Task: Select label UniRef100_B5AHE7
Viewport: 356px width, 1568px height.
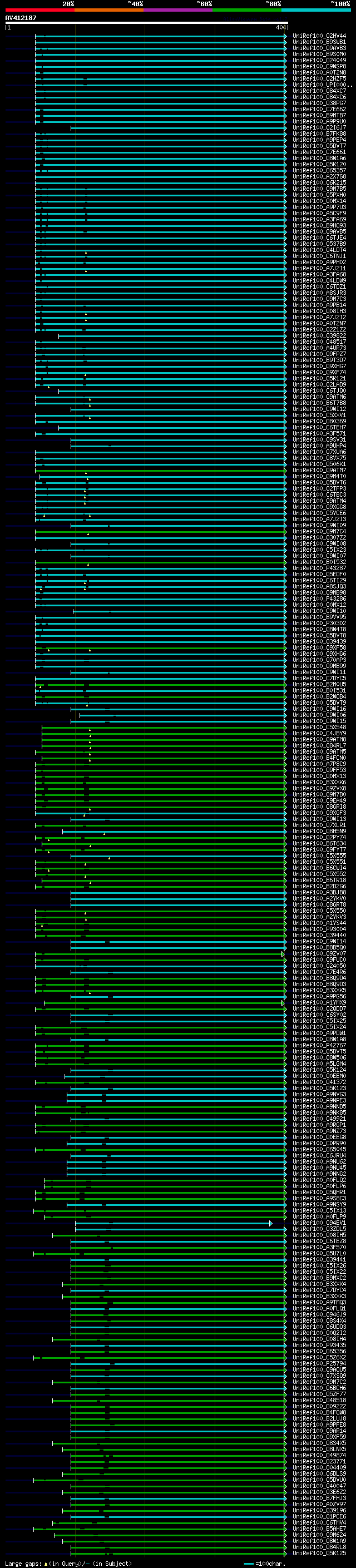Action: point(319,1528)
